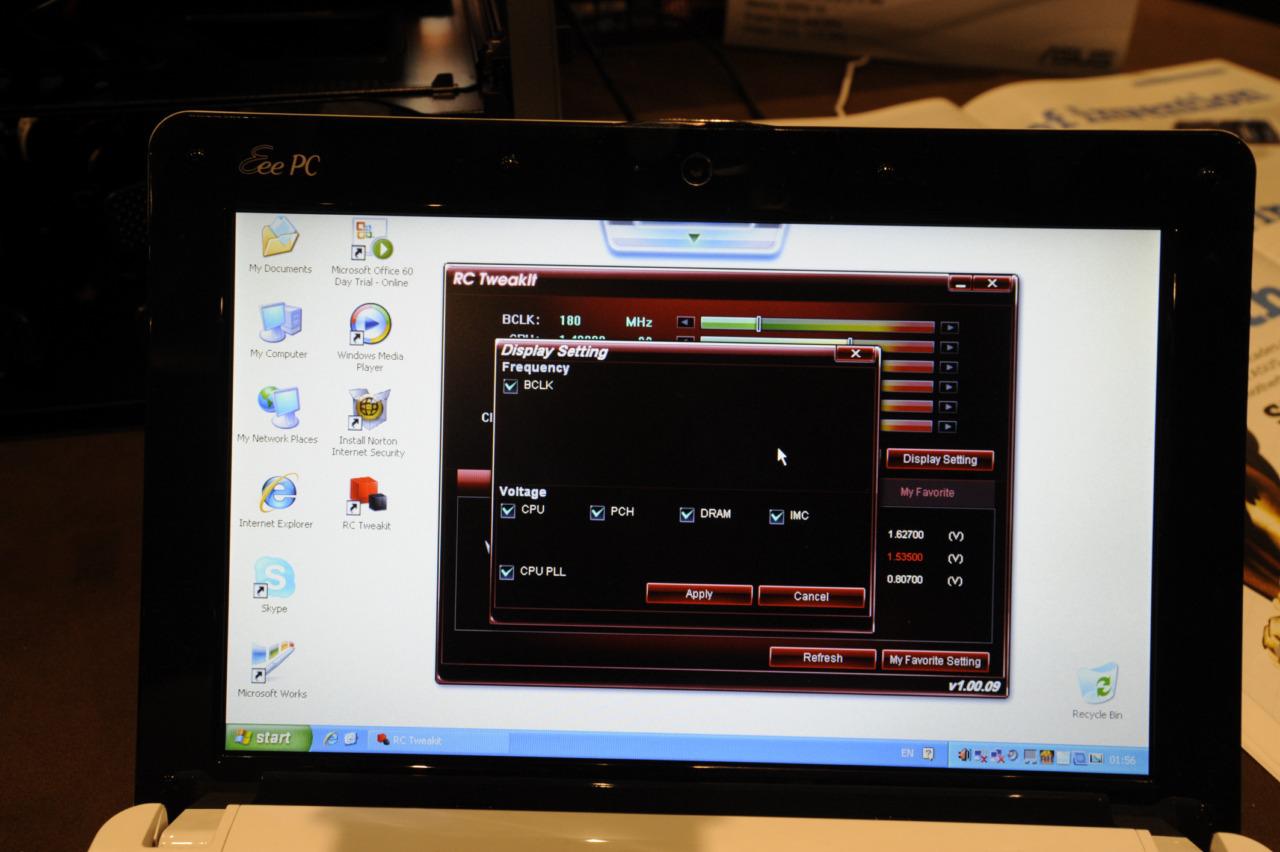Toggle the IMC voltage checkbox
Screen dimensions: 1280x852
pyautogui.click(x=777, y=517)
